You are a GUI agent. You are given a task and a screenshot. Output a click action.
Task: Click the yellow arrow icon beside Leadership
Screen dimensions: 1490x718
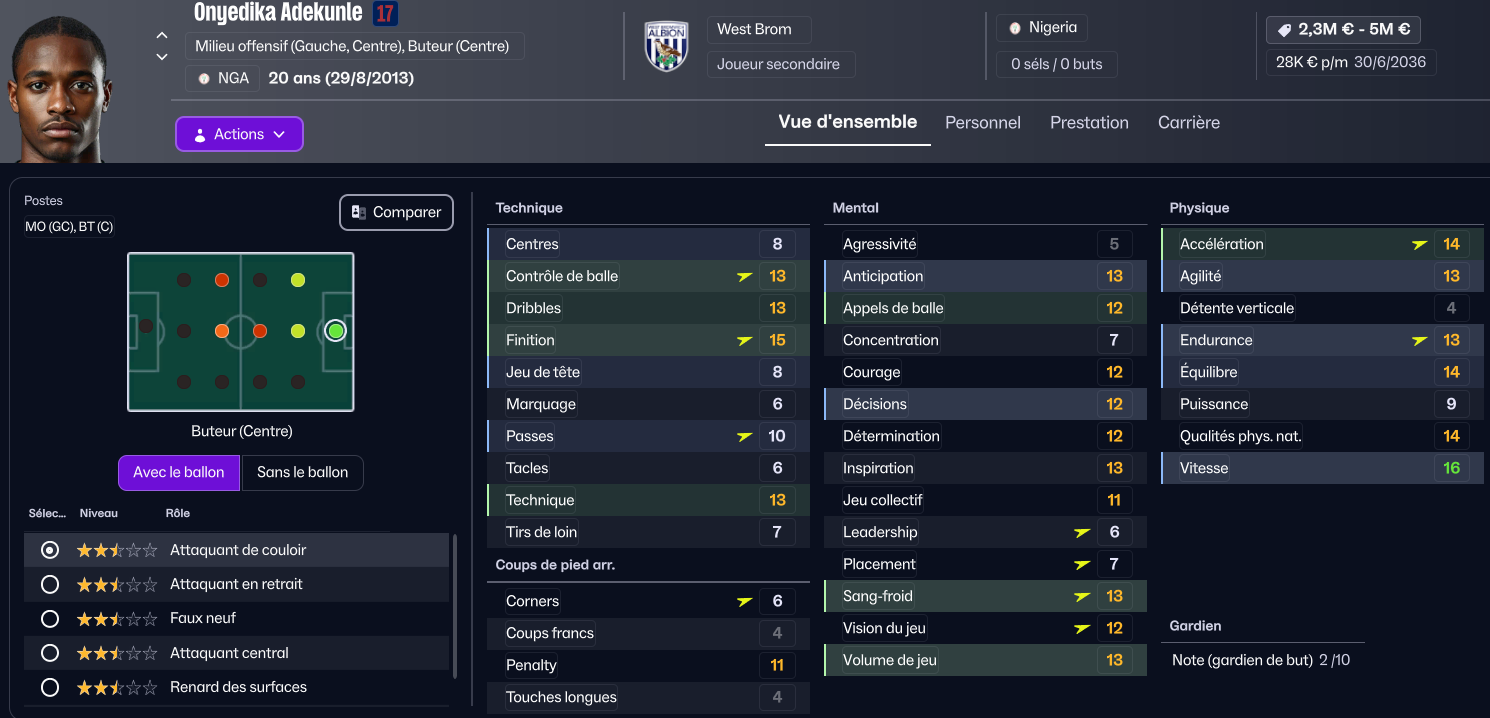click(x=1081, y=532)
